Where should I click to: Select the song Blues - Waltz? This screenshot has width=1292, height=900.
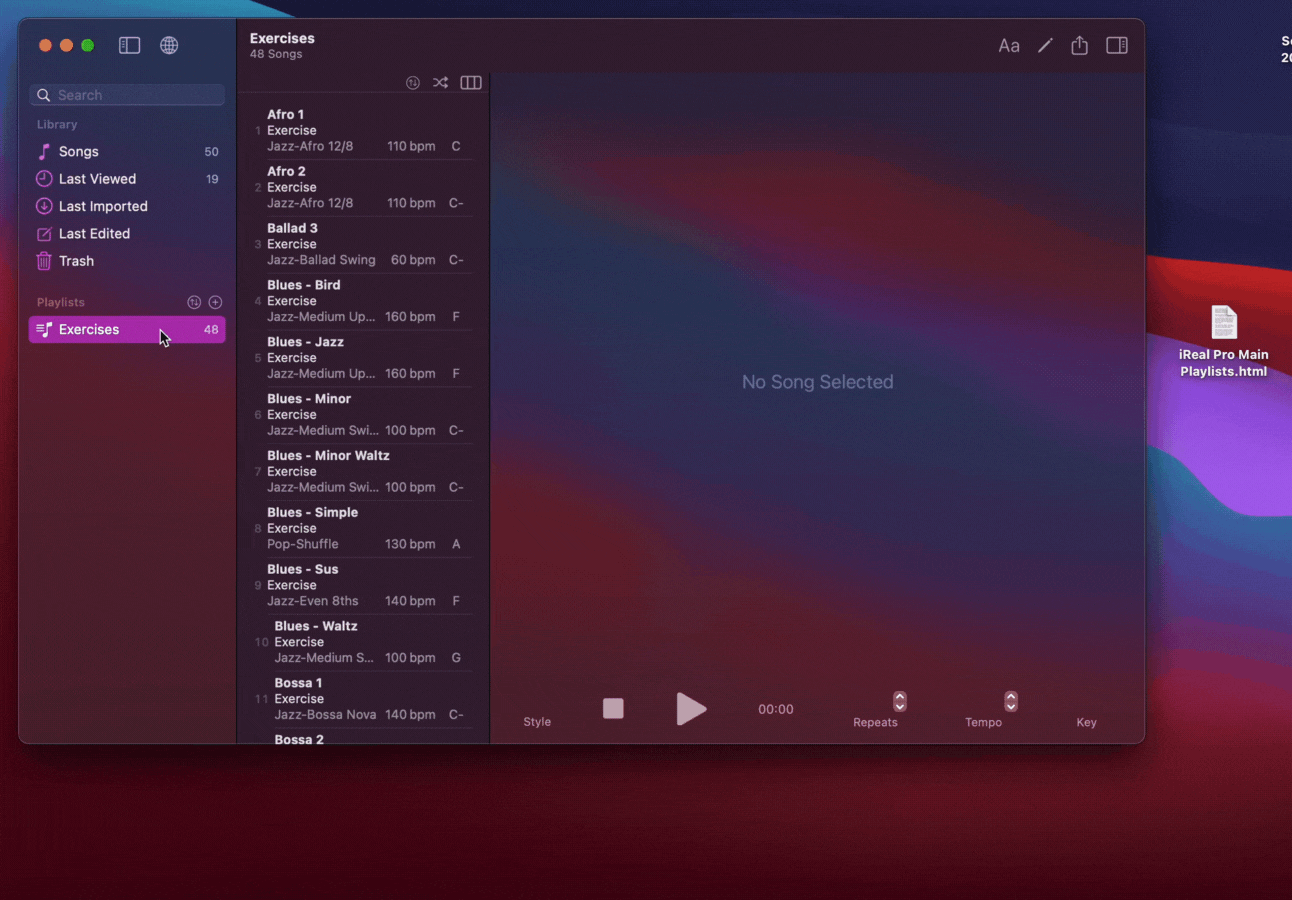click(363, 642)
